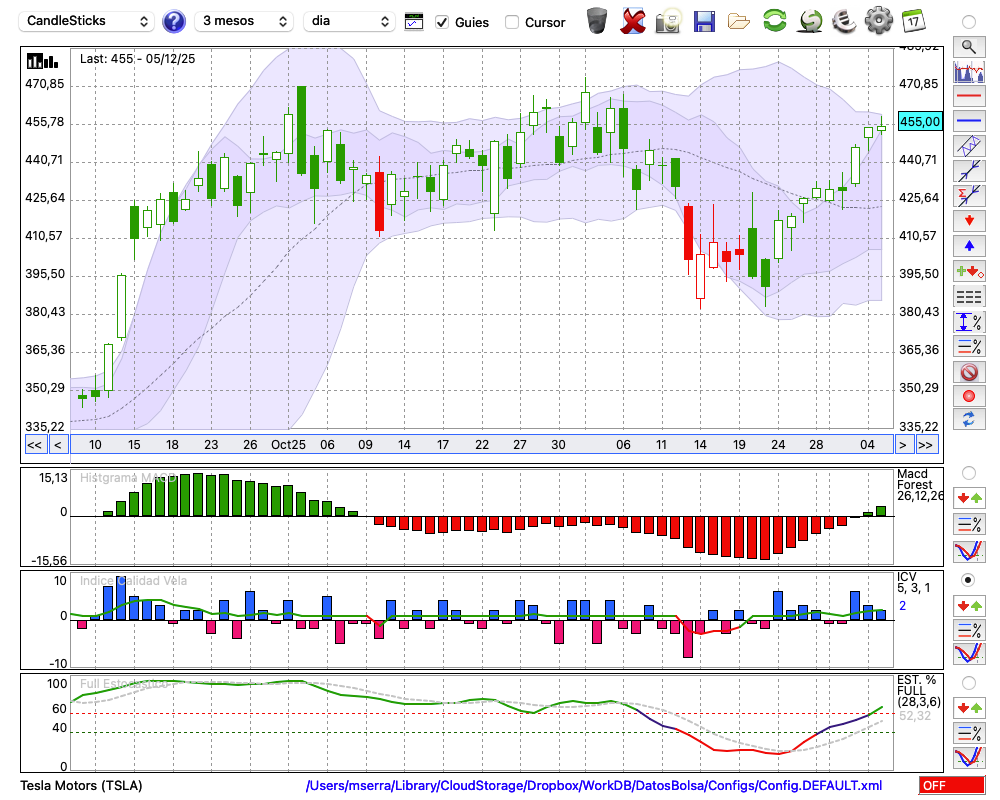Click the bar chart icon at chart top-left
This screenshot has width=1000, height=800.
click(43, 61)
